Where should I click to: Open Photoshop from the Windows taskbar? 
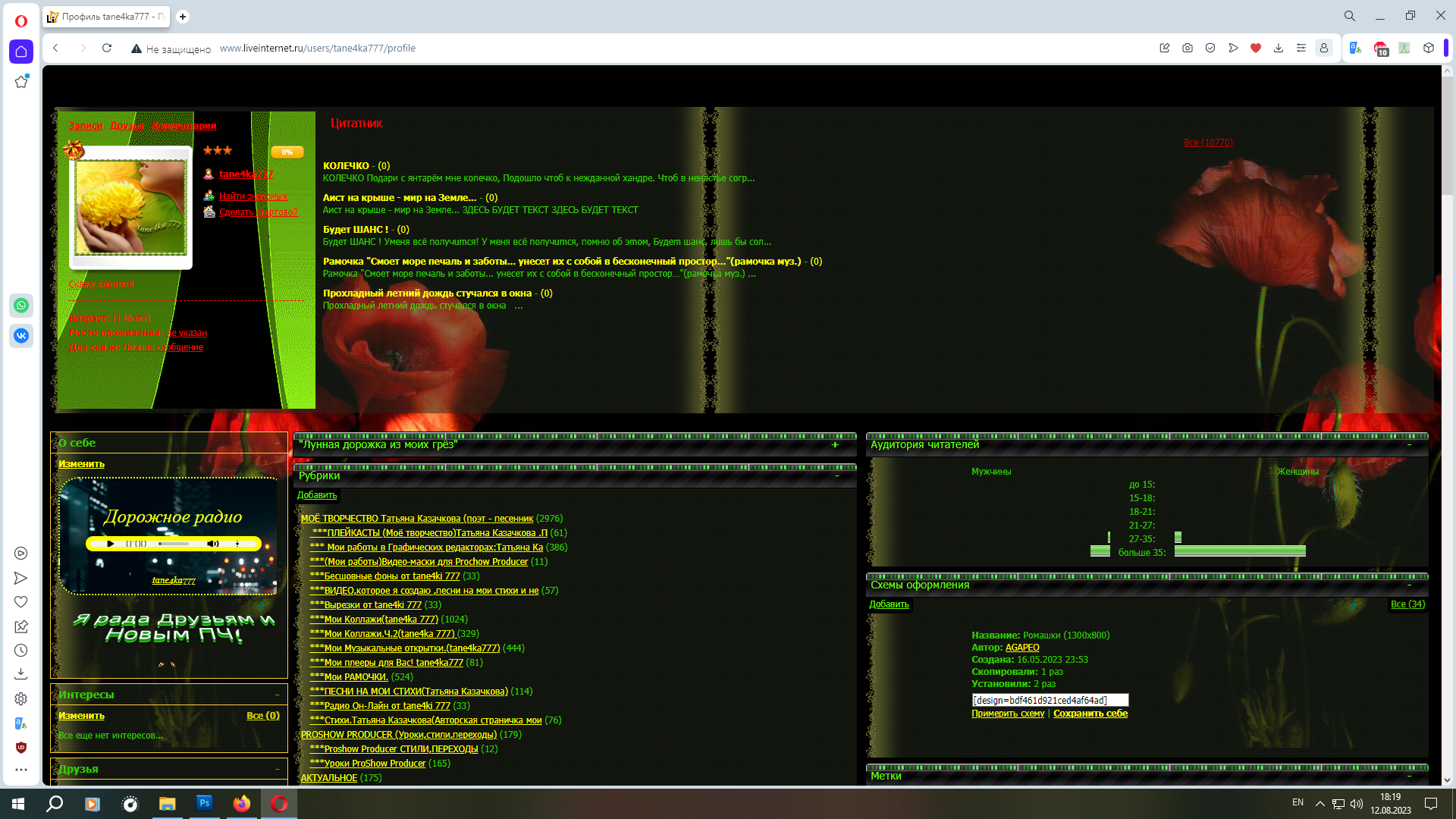205,803
